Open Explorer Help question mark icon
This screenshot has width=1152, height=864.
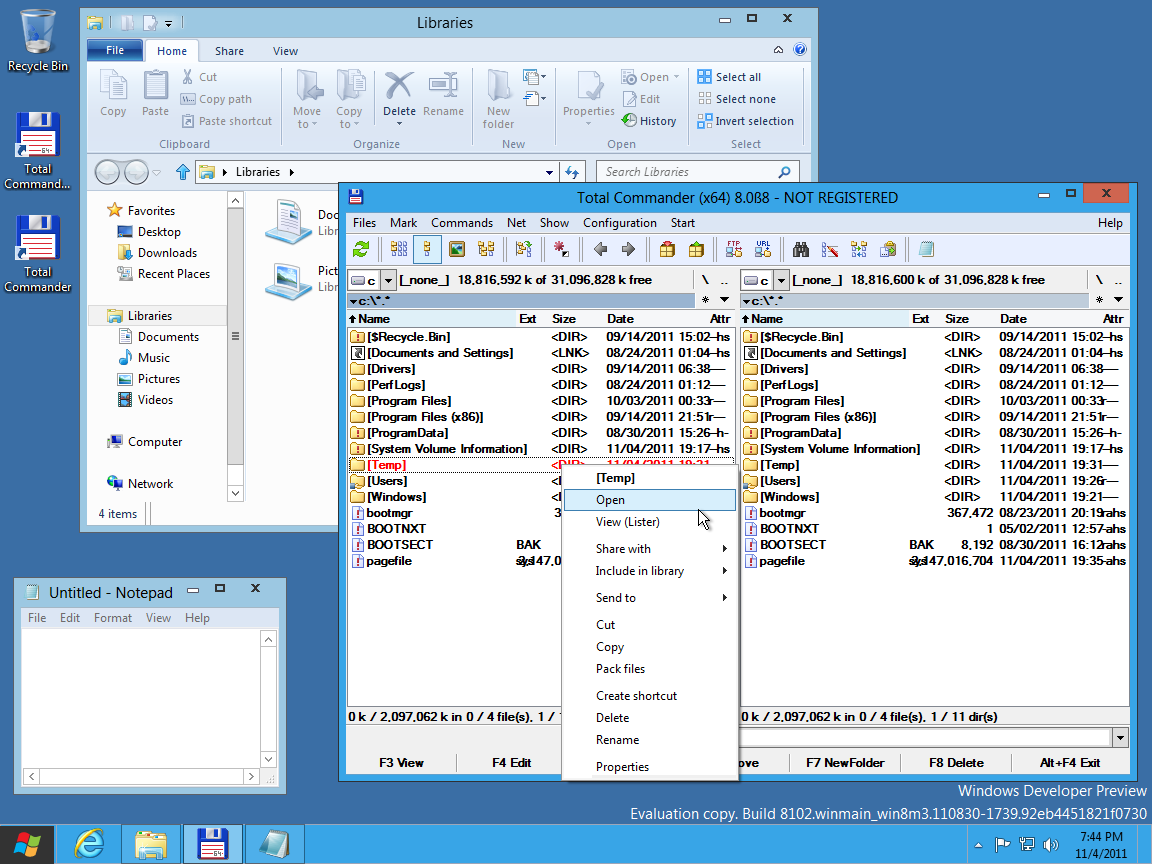point(800,50)
